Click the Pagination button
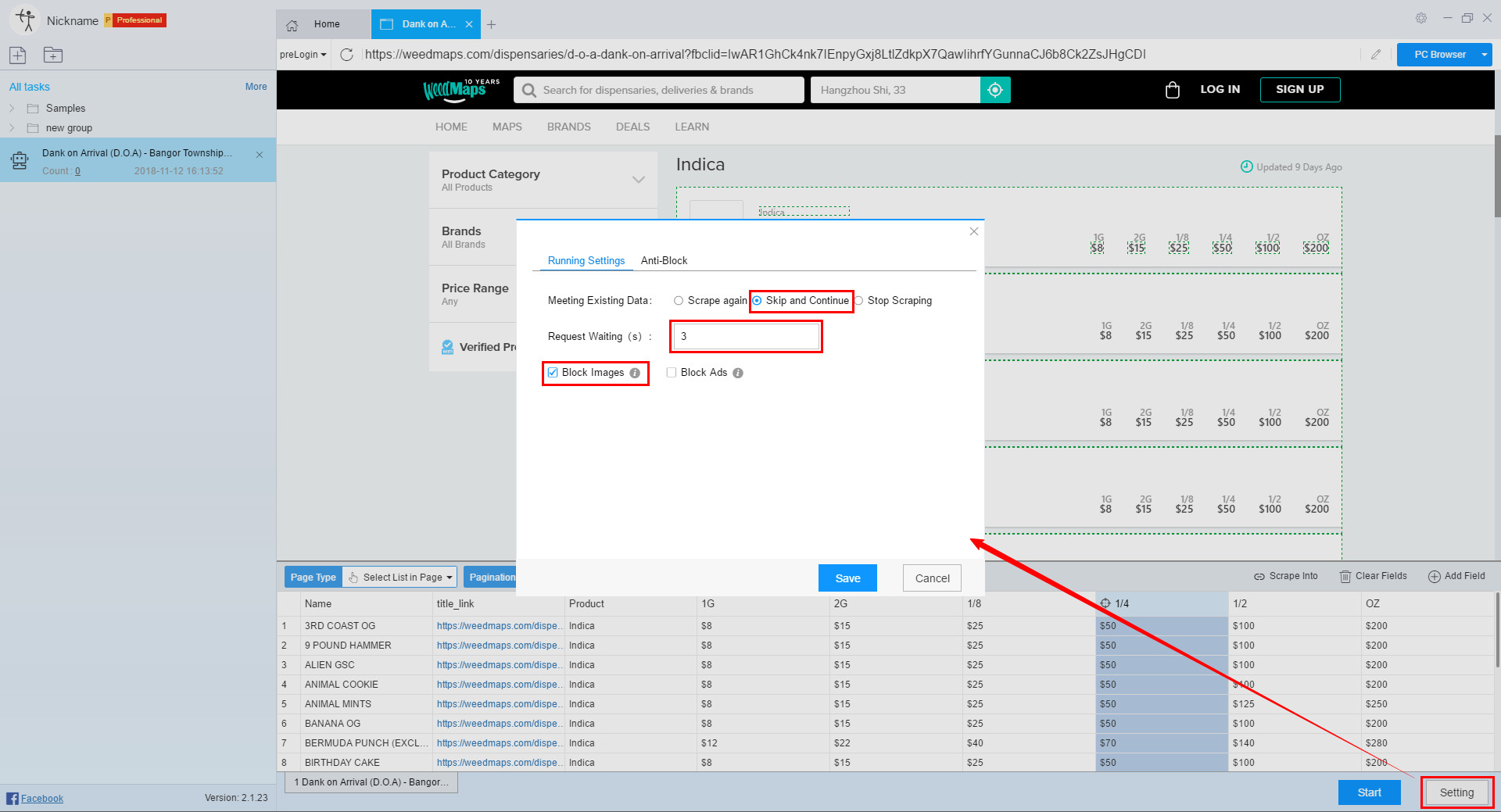The image size is (1501, 812). coord(490,578)
